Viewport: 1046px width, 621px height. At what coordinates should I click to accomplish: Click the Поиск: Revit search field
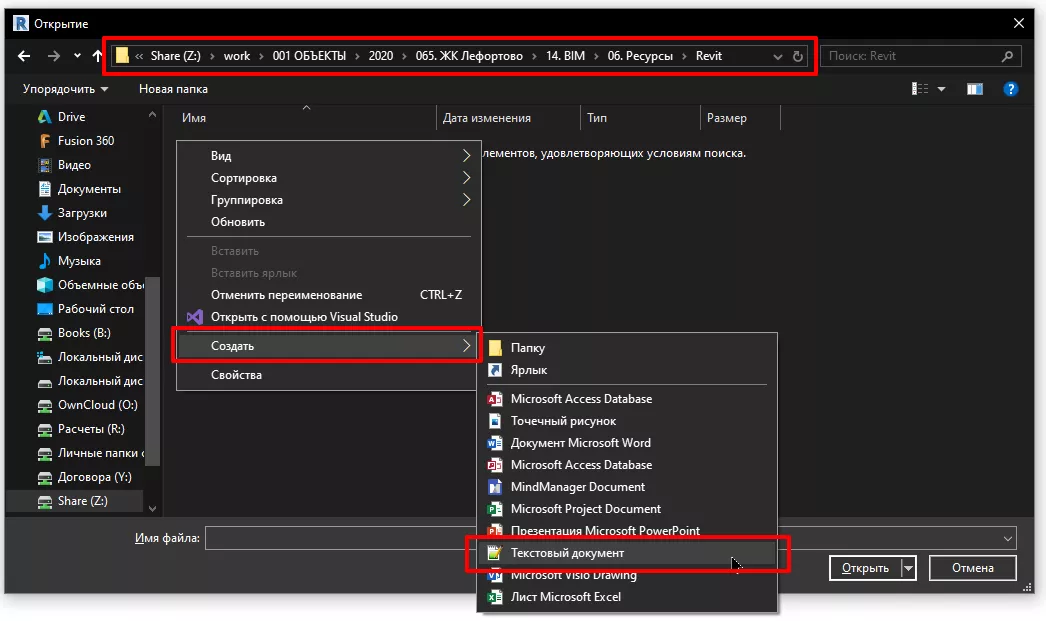[x=910, y=56]
